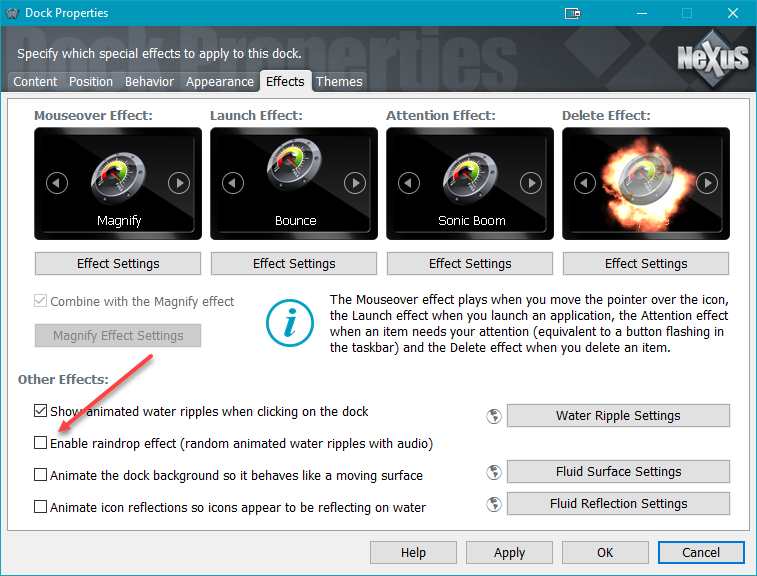Click next arrow in Launch Effect preview
This screenshot has height=576, width=757.
pyautogui.click(x=355, y=183)
